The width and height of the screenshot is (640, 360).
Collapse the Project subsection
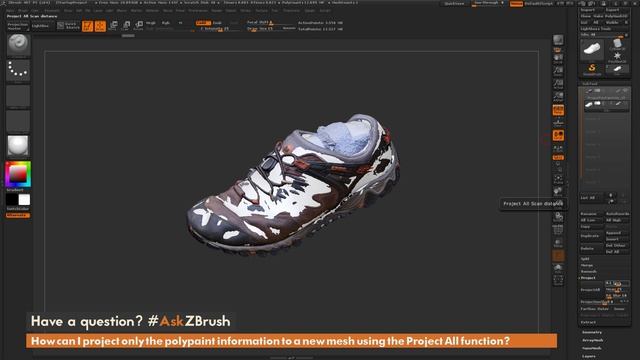pos(588,278)
